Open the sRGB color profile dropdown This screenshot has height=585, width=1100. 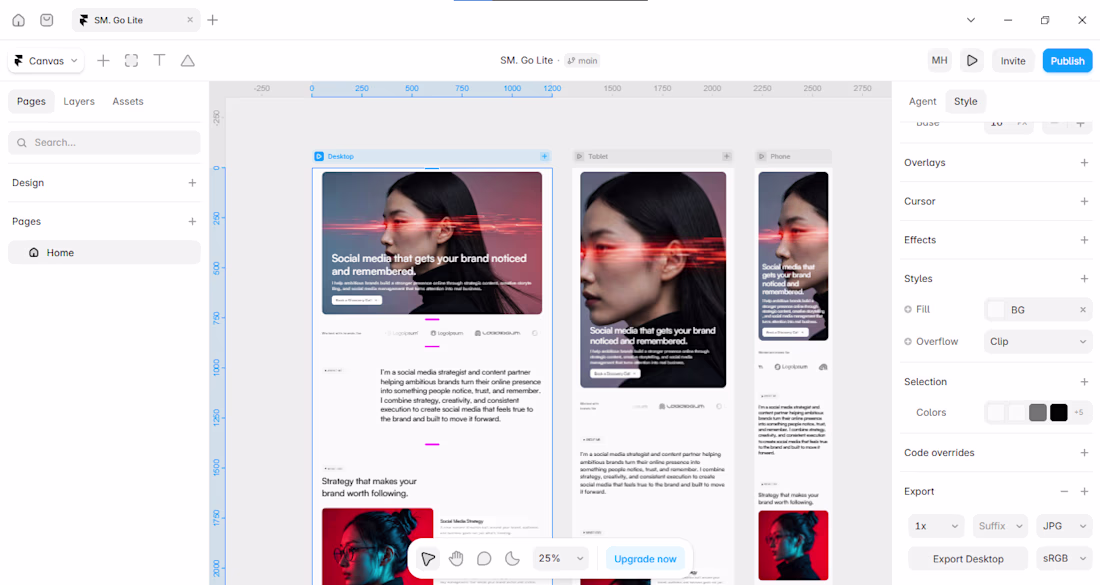(1064, 558)
